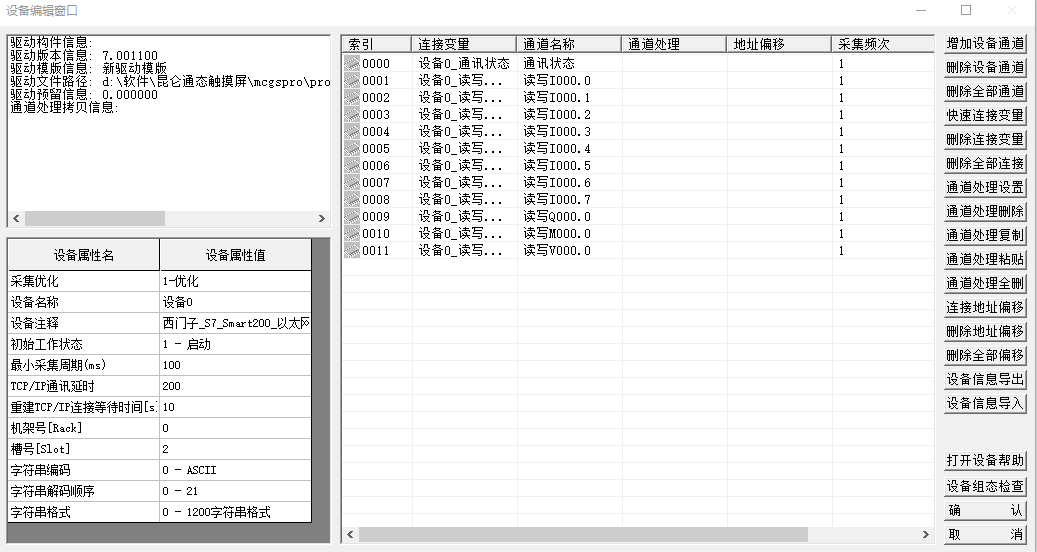Select channel name 读写M000.0
Screen dimensions: 1037x552
click(557, 233)
